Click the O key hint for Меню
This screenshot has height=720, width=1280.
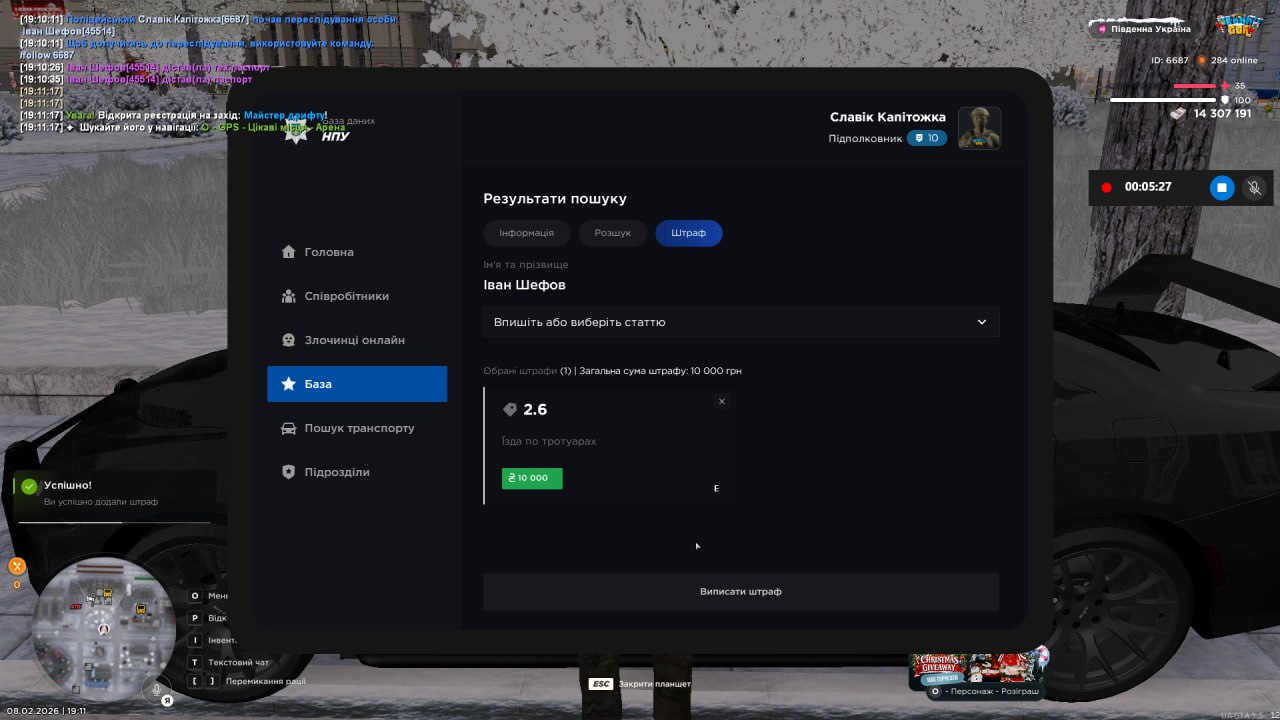point(196,595)
